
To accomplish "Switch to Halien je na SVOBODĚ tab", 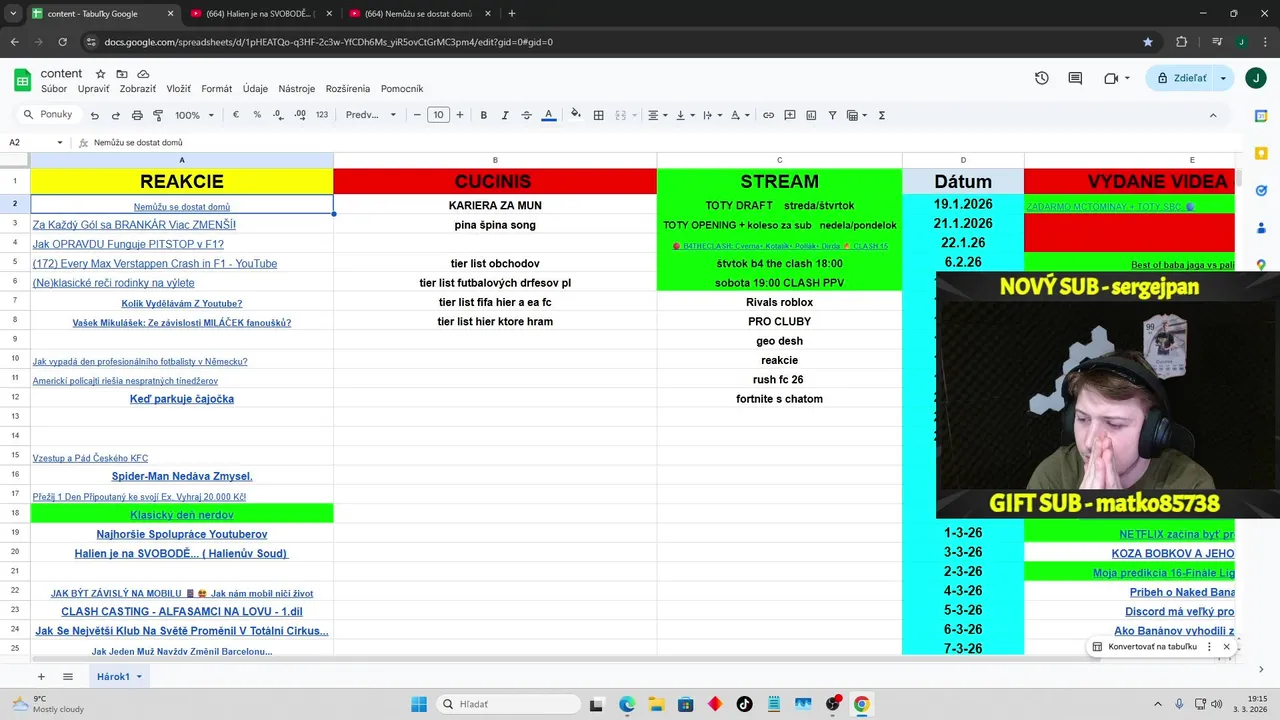I will pos(259,14).
